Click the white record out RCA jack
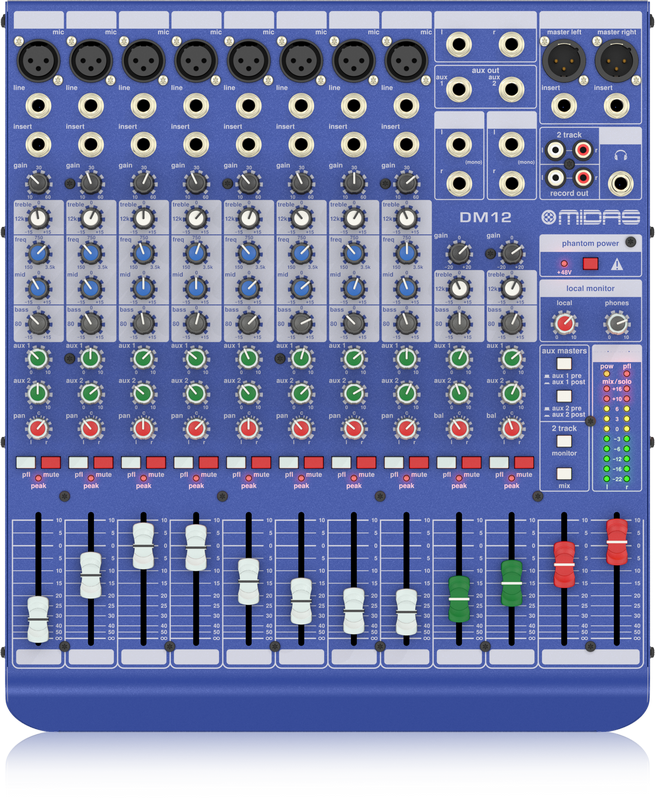The height and width of the screenshot is (800, 655). 555,178
